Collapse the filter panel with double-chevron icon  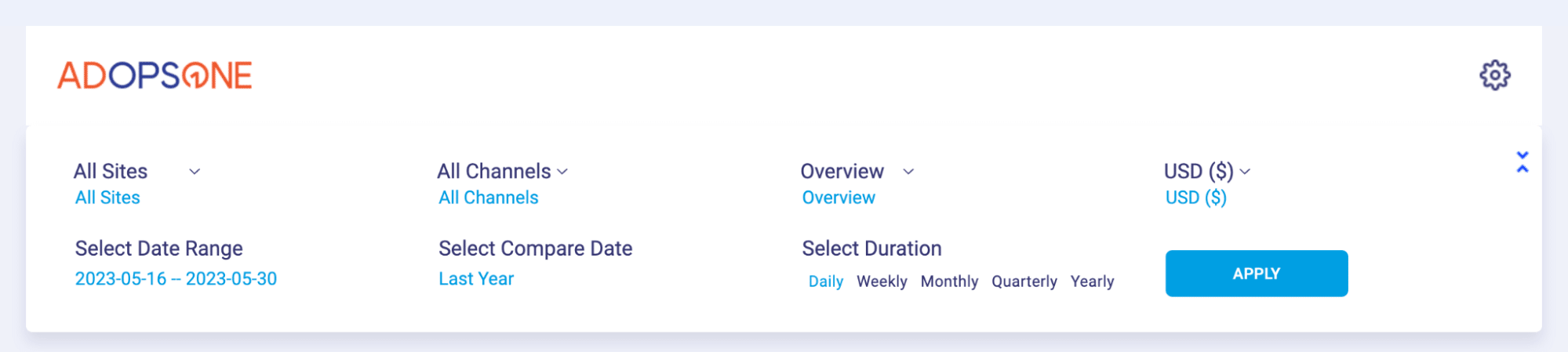(x=1522, y=162)
